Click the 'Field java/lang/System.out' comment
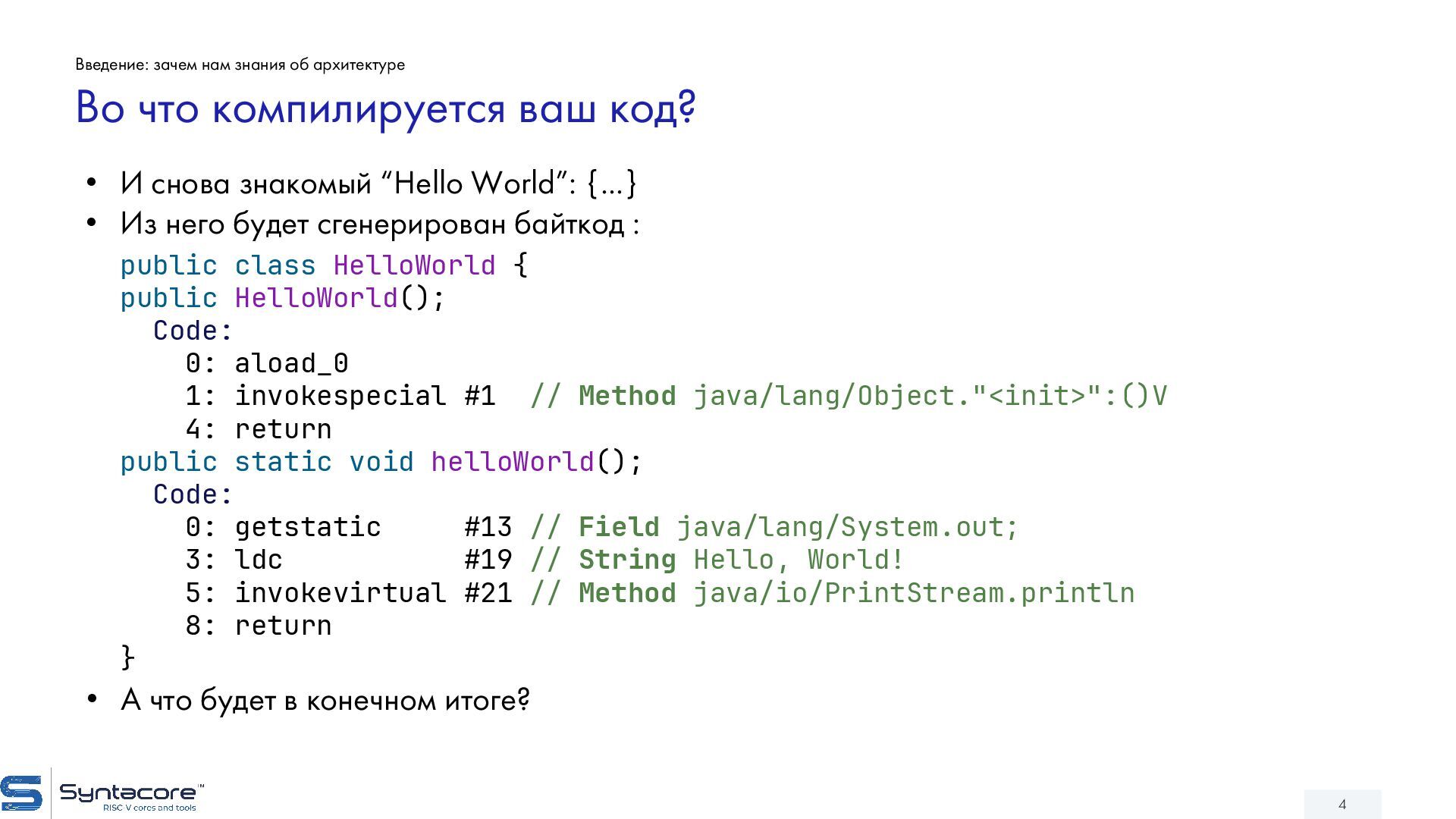Screen dimensions: 1456x819 click(x=773, y=527)
